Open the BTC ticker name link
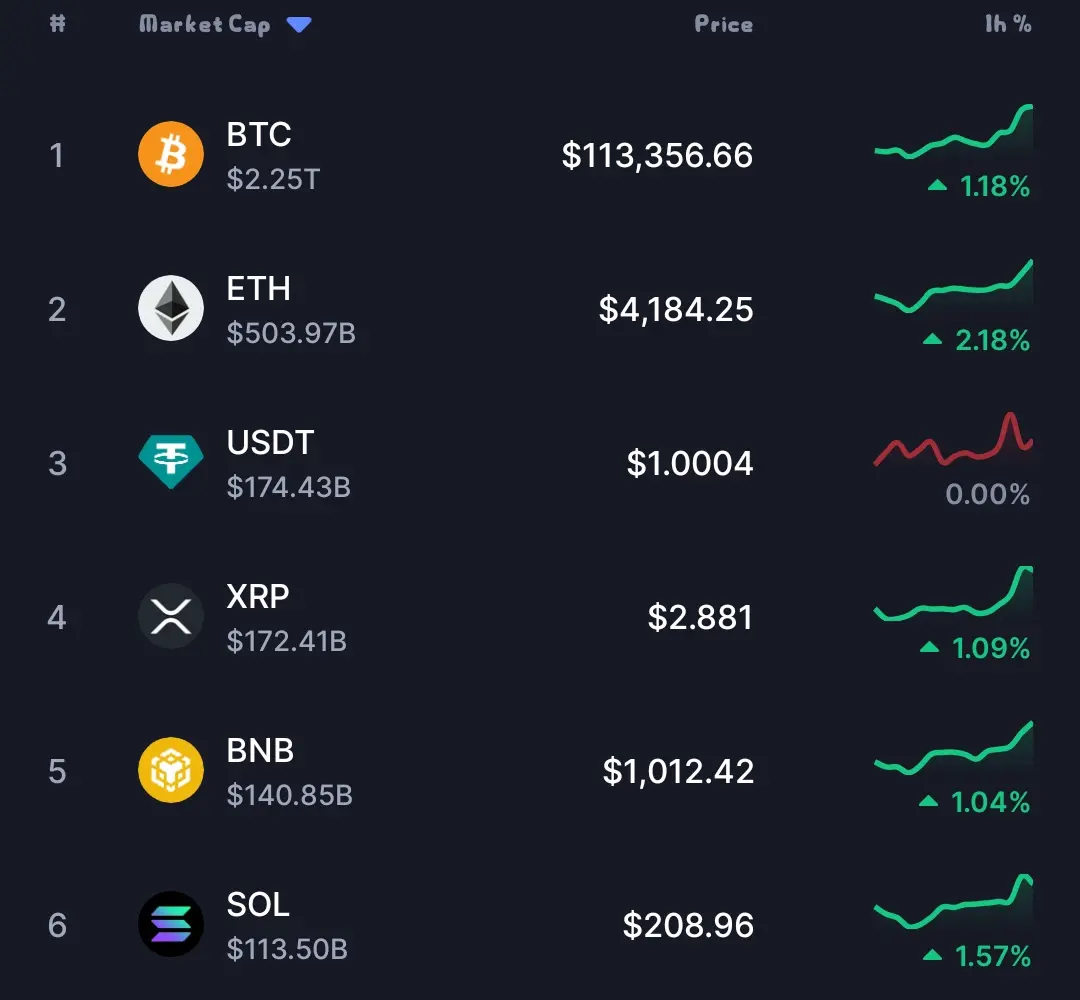 (259, 134)
